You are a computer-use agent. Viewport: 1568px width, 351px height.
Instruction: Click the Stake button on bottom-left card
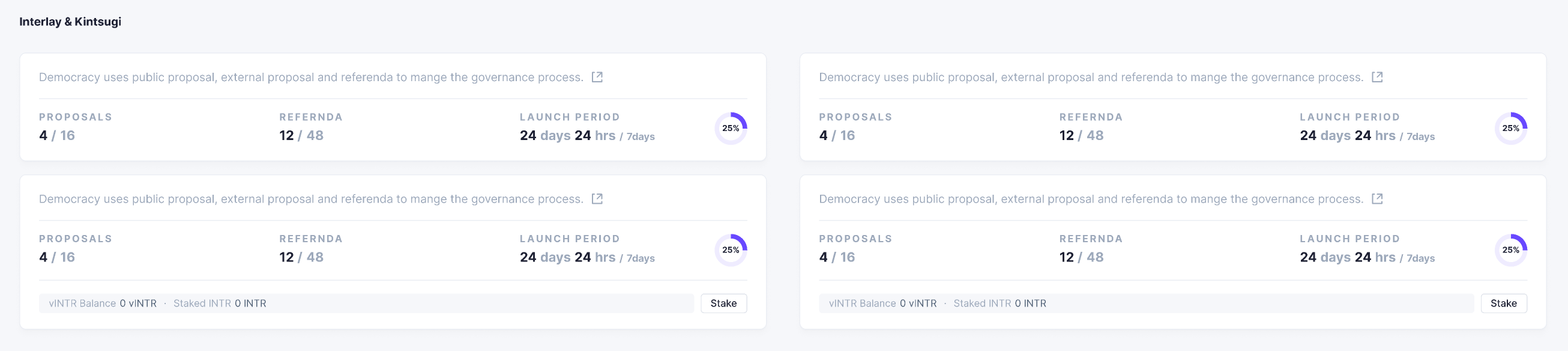[724, 303]
